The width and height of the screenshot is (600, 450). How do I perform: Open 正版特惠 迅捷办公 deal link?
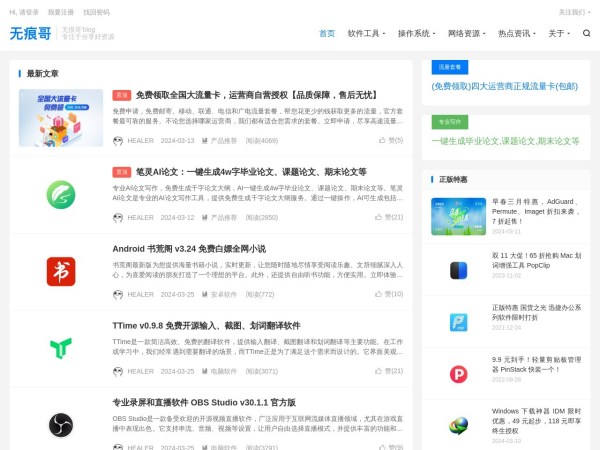click(x=536, y=312)
